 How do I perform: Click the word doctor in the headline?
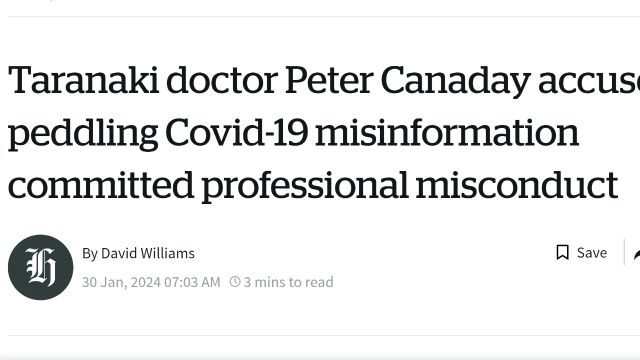point(222,80)
